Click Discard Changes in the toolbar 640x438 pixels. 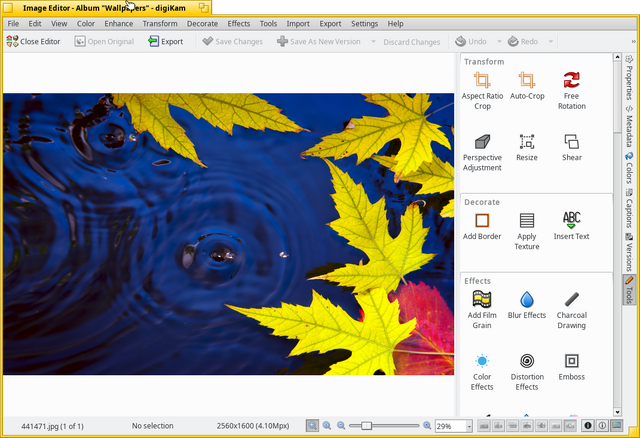coord(411,42)
